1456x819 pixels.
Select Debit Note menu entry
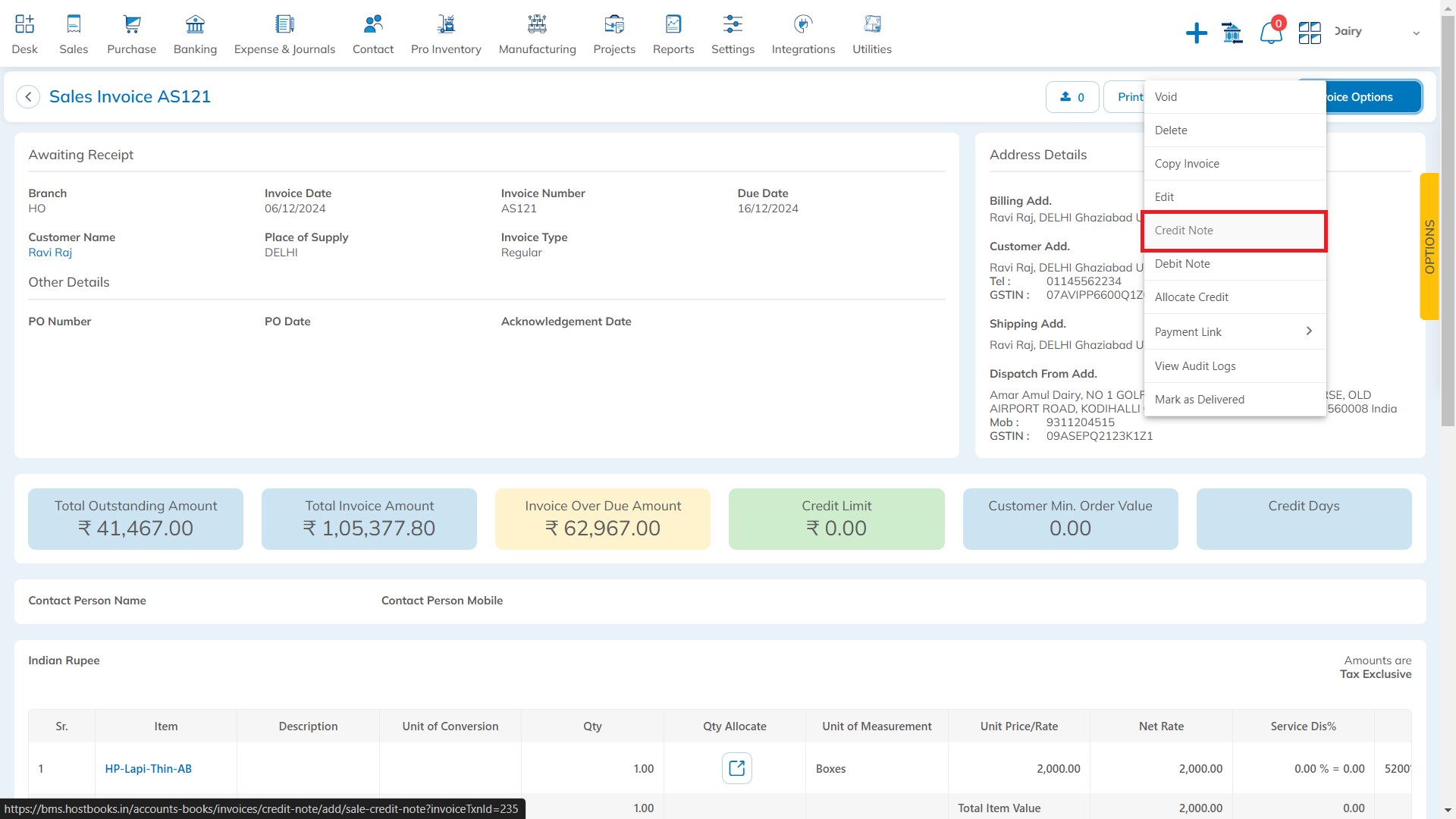pos(1235,264)
